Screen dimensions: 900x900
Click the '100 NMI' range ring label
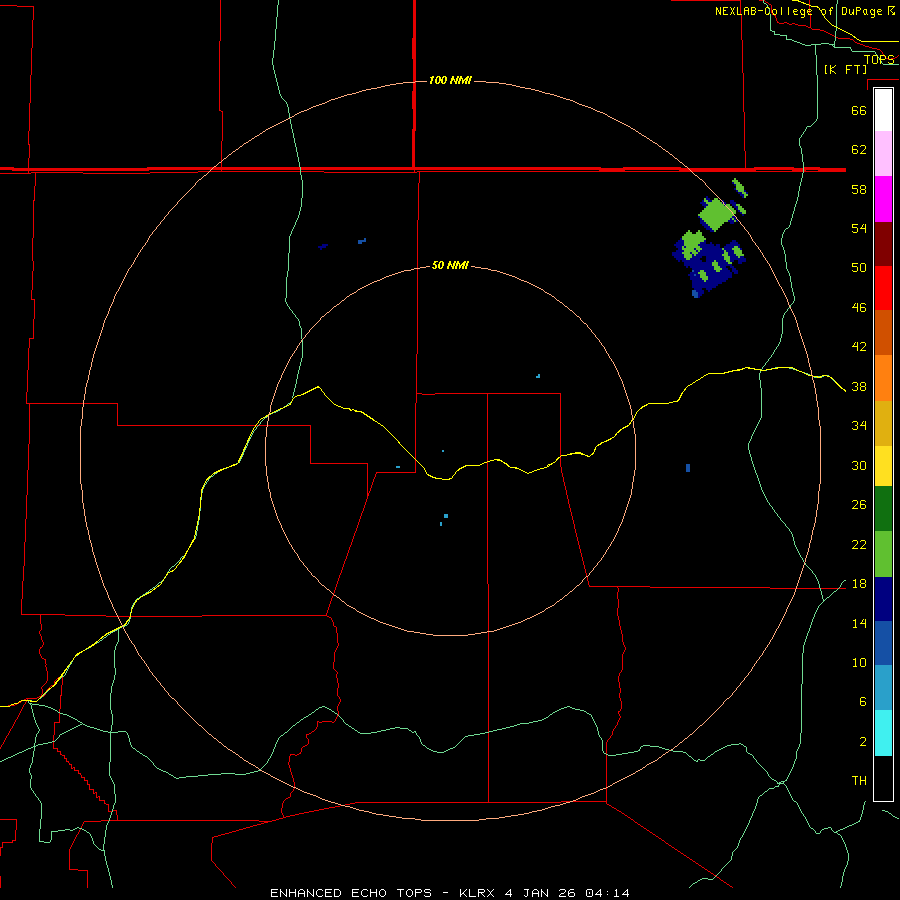[x=450, y=80]
